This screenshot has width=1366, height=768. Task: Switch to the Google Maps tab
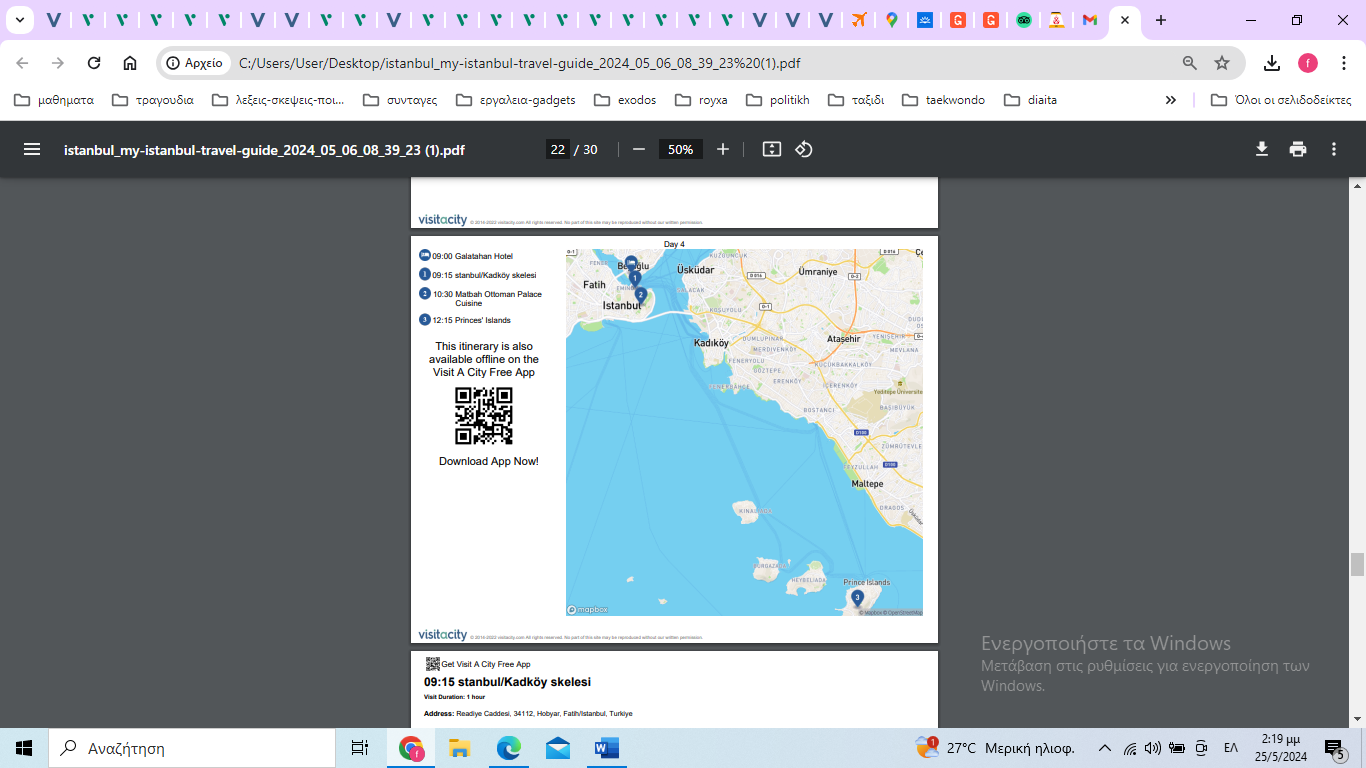click(x=891, y=20)
